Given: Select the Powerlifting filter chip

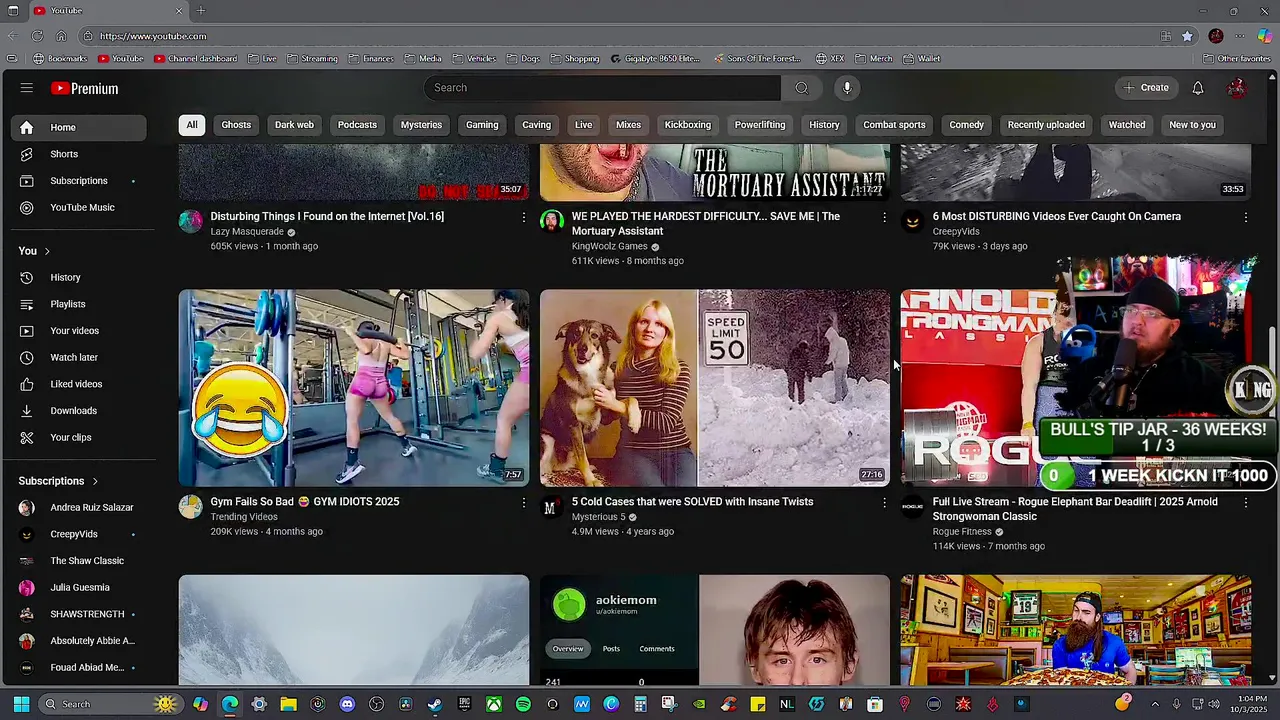Looking at the screenshot, I should [760, 125].
